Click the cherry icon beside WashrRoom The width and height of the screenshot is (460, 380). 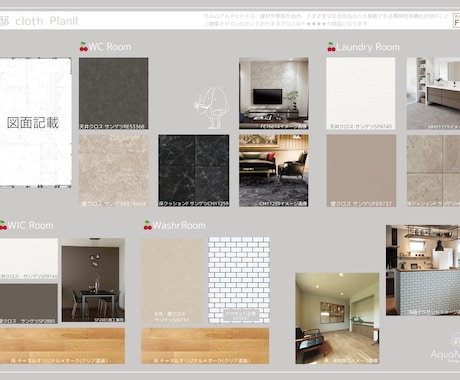click(x=148, y=225)
